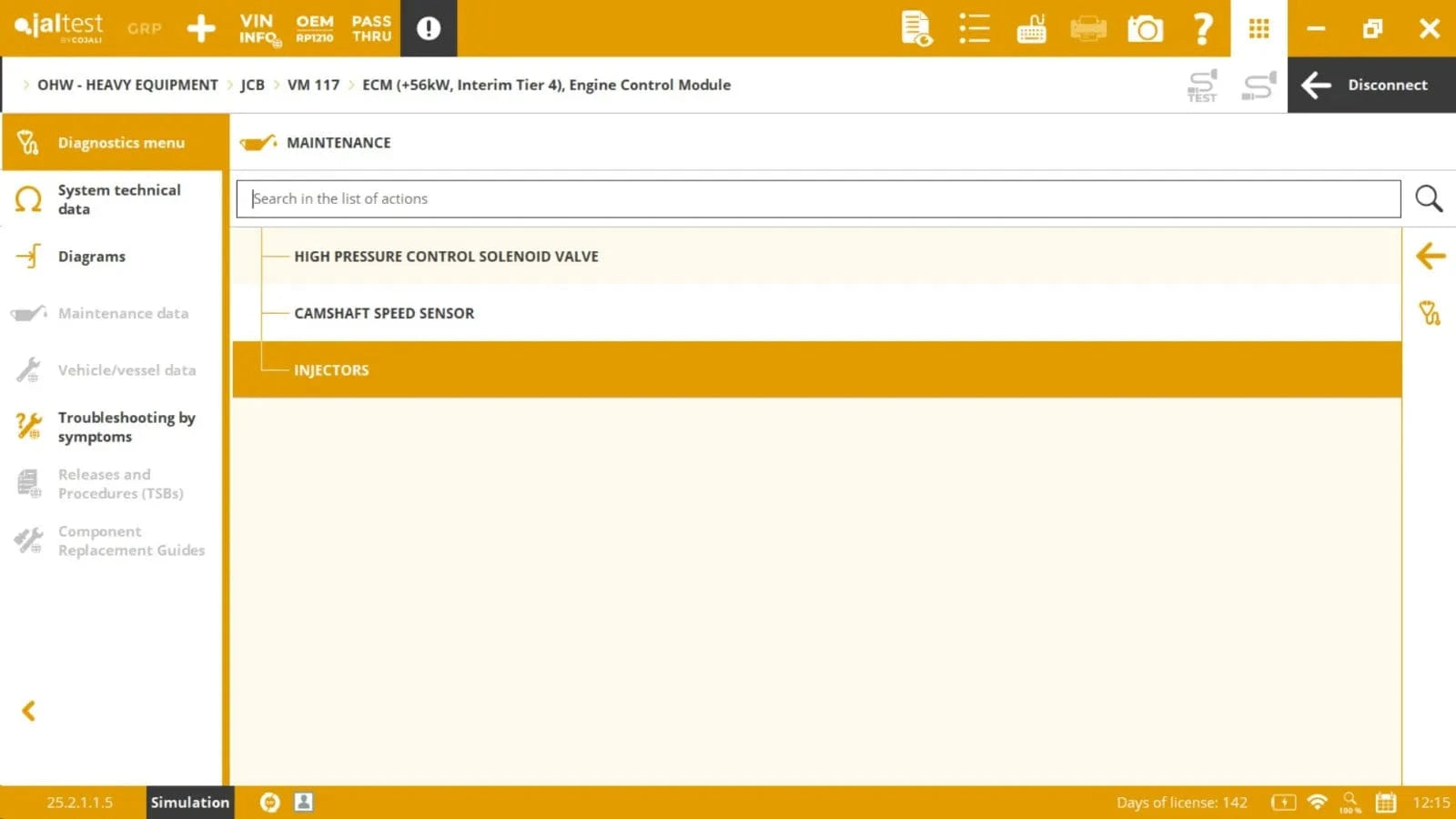
Task: Click the Disconnect button
Action: [x=1370, y=85]
